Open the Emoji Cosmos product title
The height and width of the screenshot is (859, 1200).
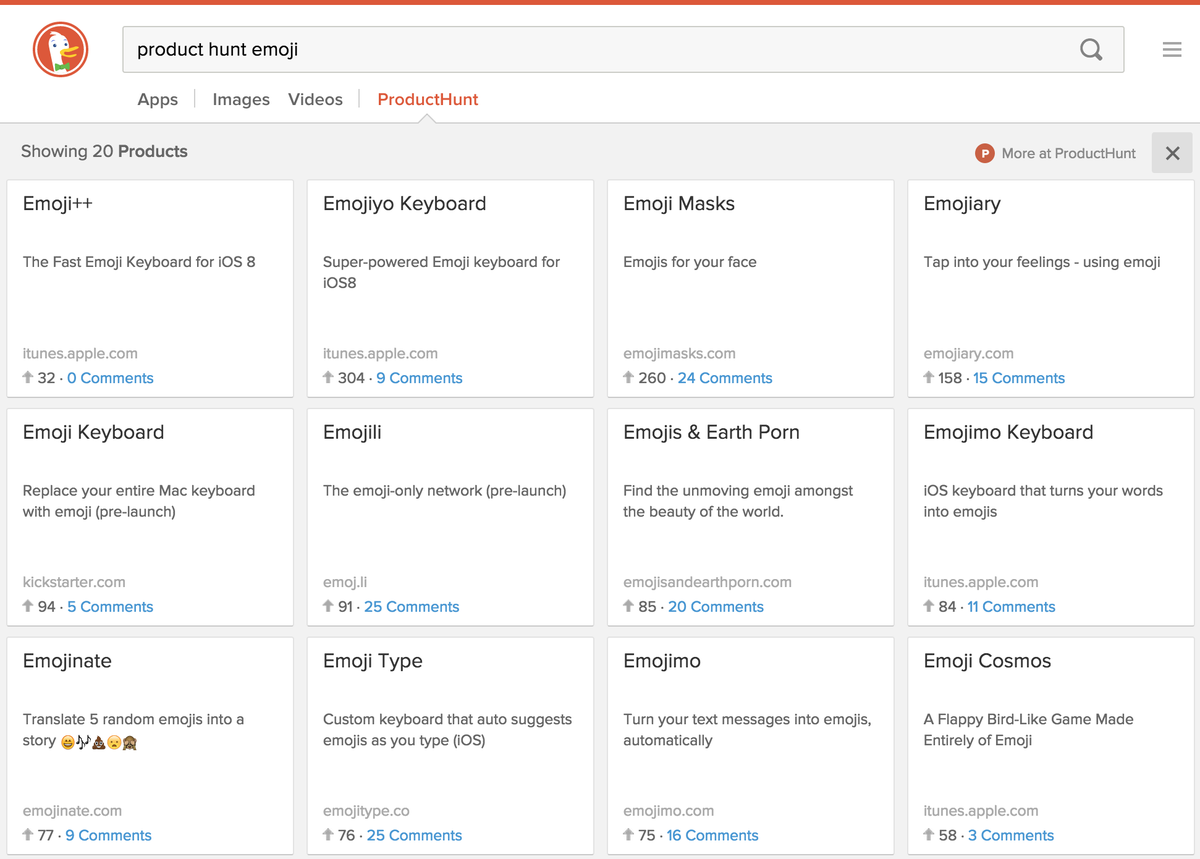(987, 661)
